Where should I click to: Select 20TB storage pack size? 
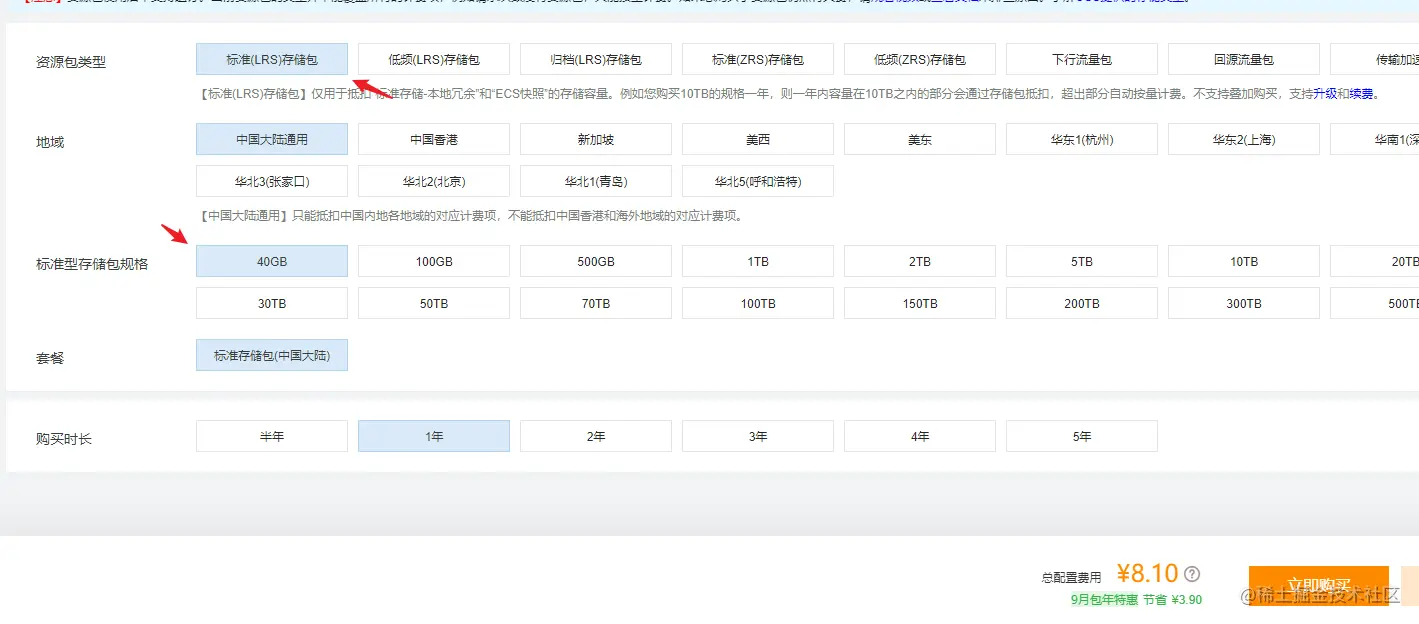[1375, 261]
